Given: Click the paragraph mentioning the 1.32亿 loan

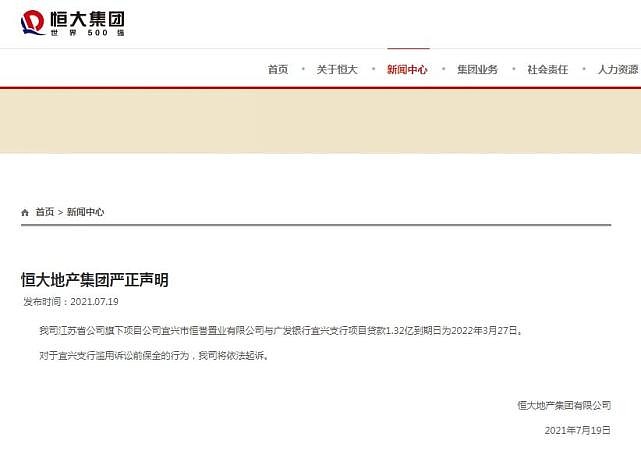Looking at the screenshot, I should [281, 330].
